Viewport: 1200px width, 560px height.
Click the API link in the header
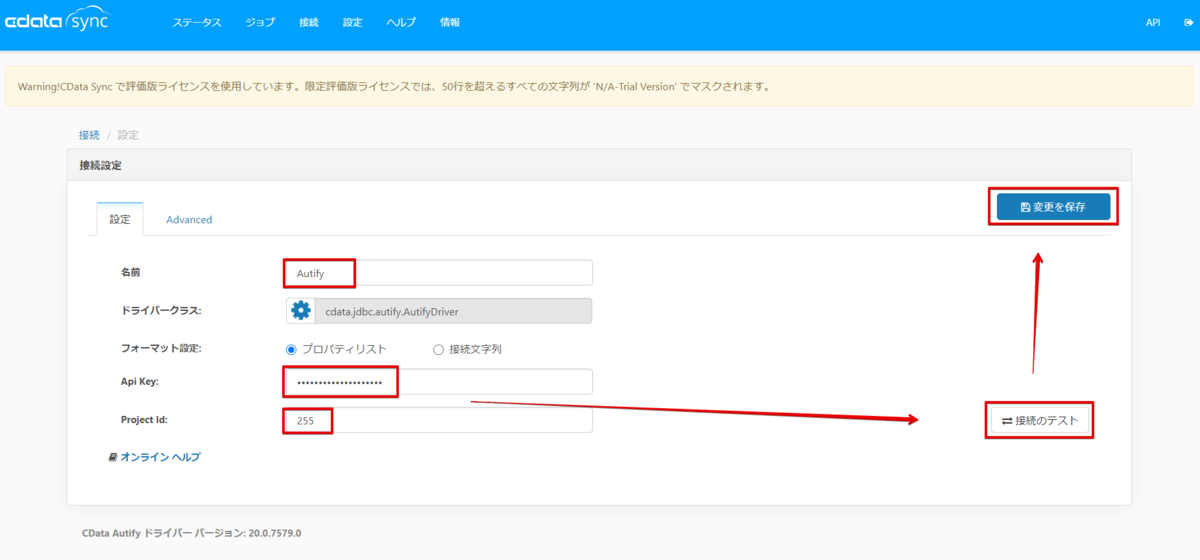[x=1153, y=22]
